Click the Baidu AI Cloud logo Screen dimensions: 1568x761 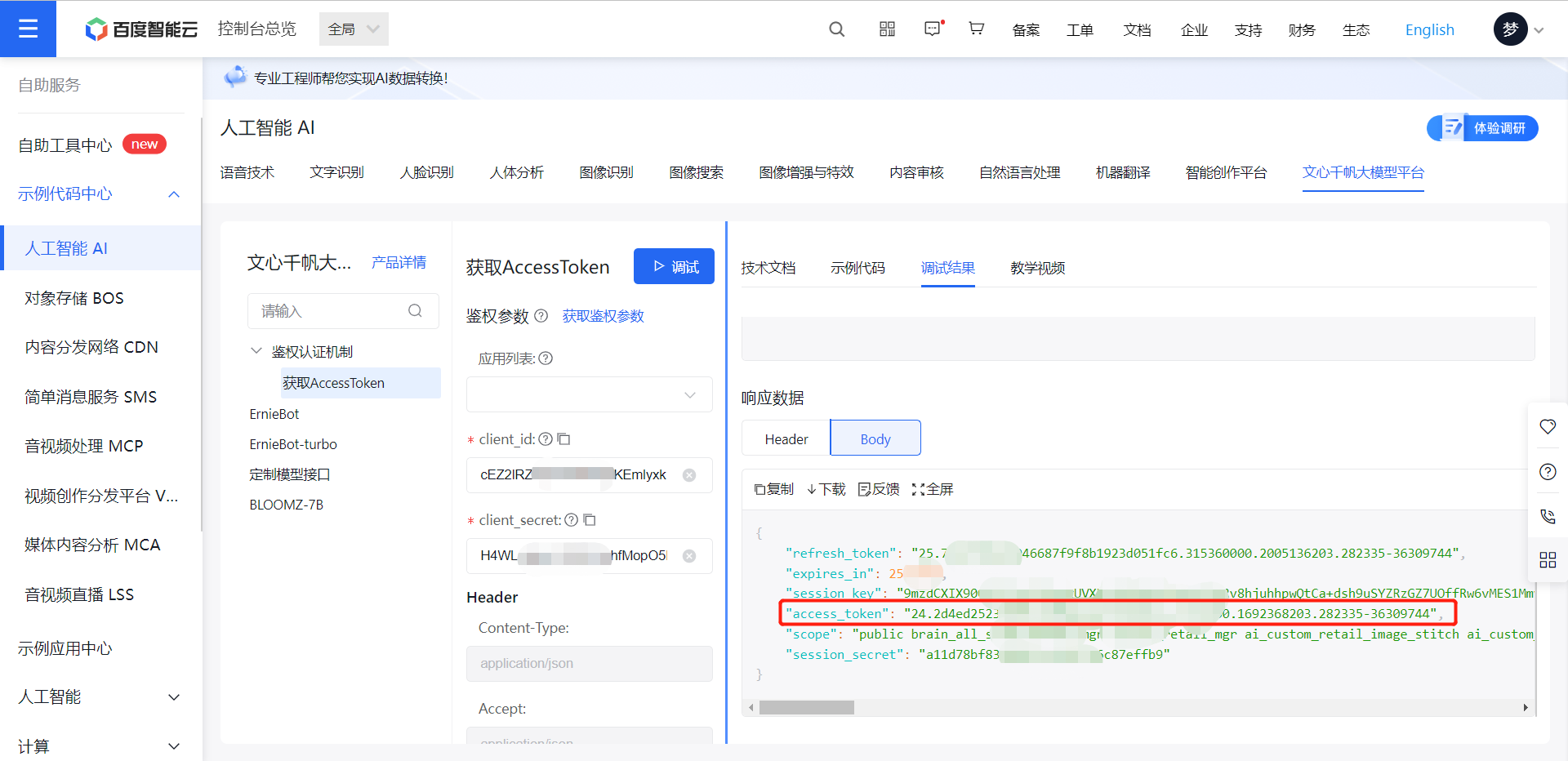coord(142,29)
